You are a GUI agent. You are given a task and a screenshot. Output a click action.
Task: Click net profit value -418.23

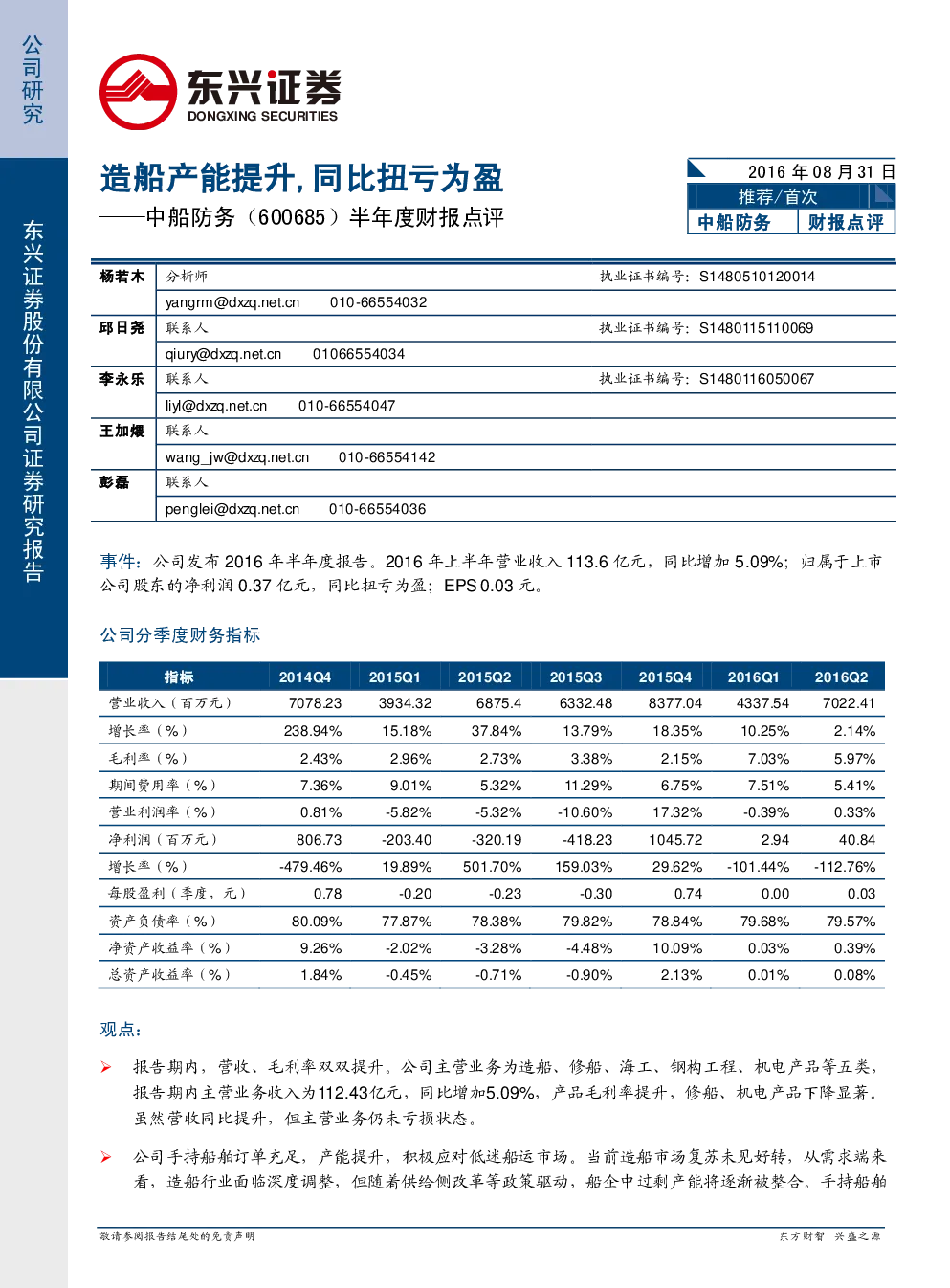(585, 840)
